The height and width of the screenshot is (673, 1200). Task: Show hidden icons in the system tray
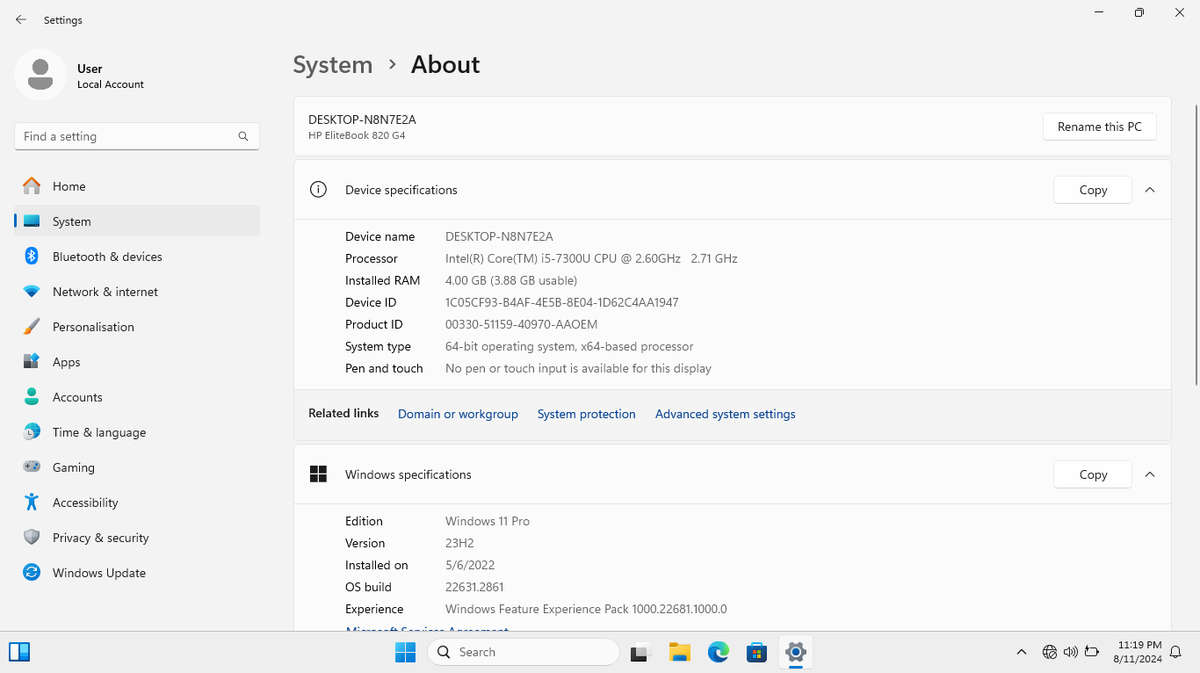[1021, 652]
